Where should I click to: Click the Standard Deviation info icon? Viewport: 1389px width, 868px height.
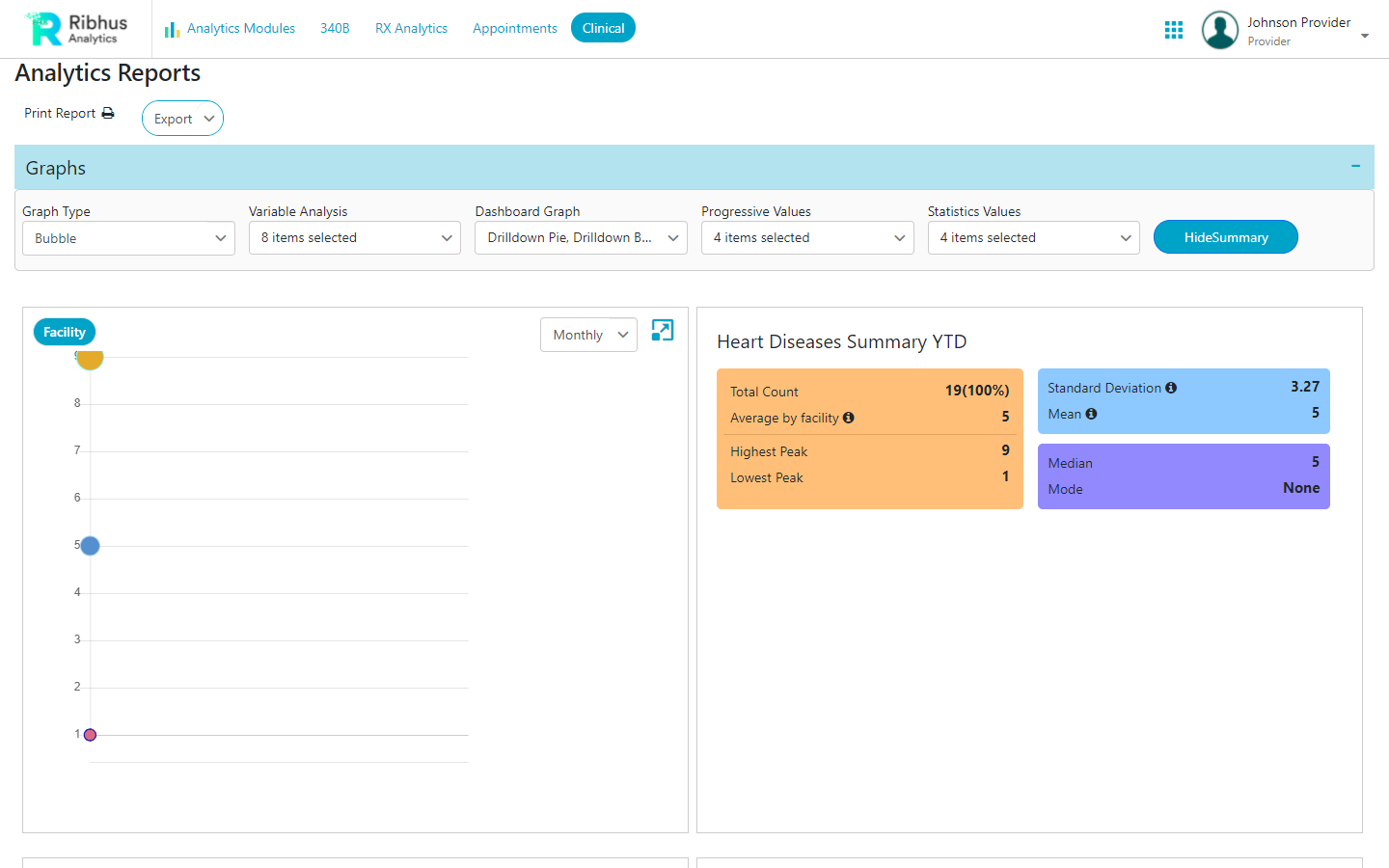(1171, 387)
